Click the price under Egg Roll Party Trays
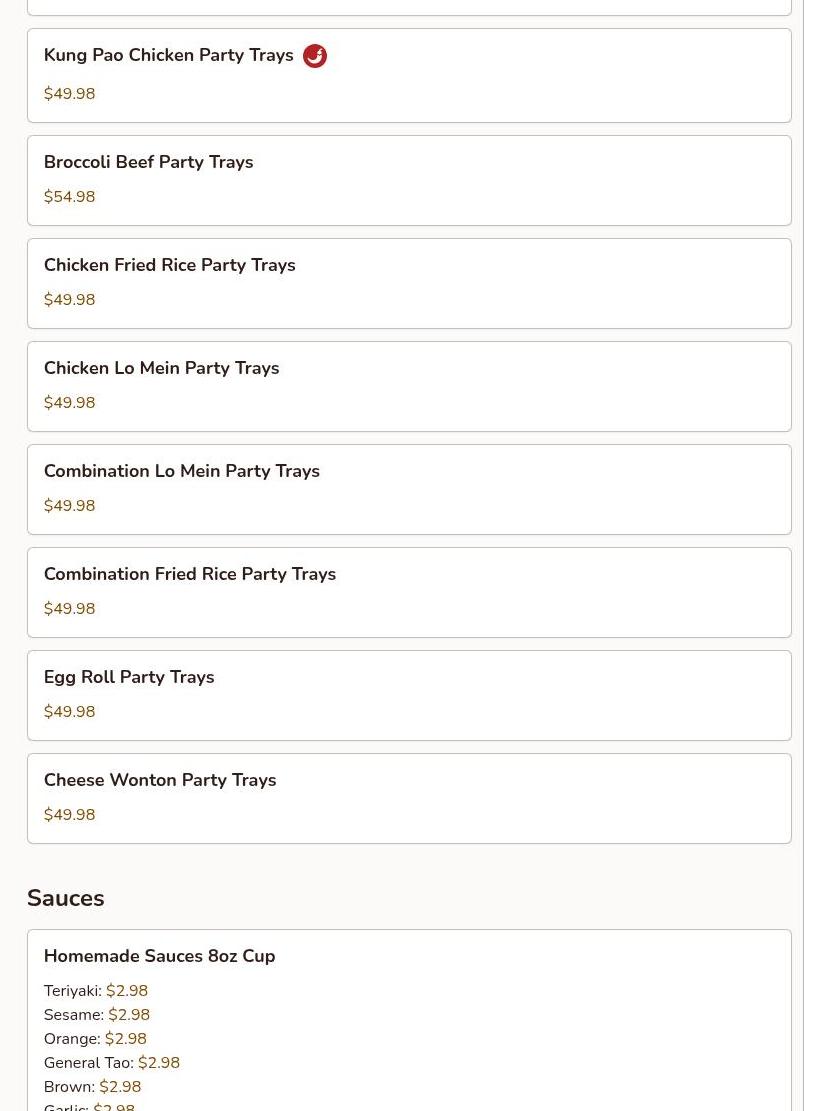Viewport: 824px width, 1111px height. coord(69,712)
